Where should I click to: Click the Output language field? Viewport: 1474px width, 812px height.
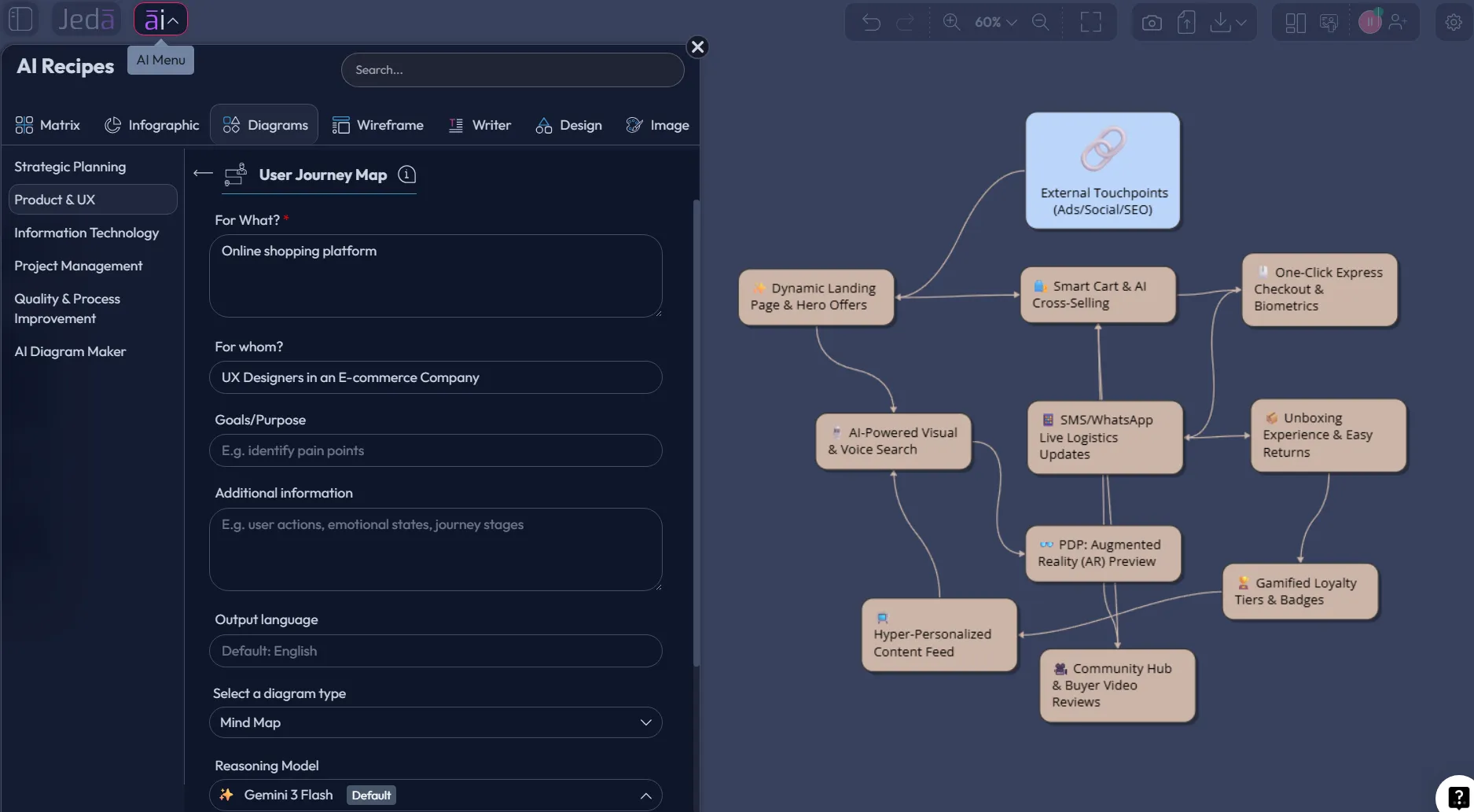click(x=436, y=651)
